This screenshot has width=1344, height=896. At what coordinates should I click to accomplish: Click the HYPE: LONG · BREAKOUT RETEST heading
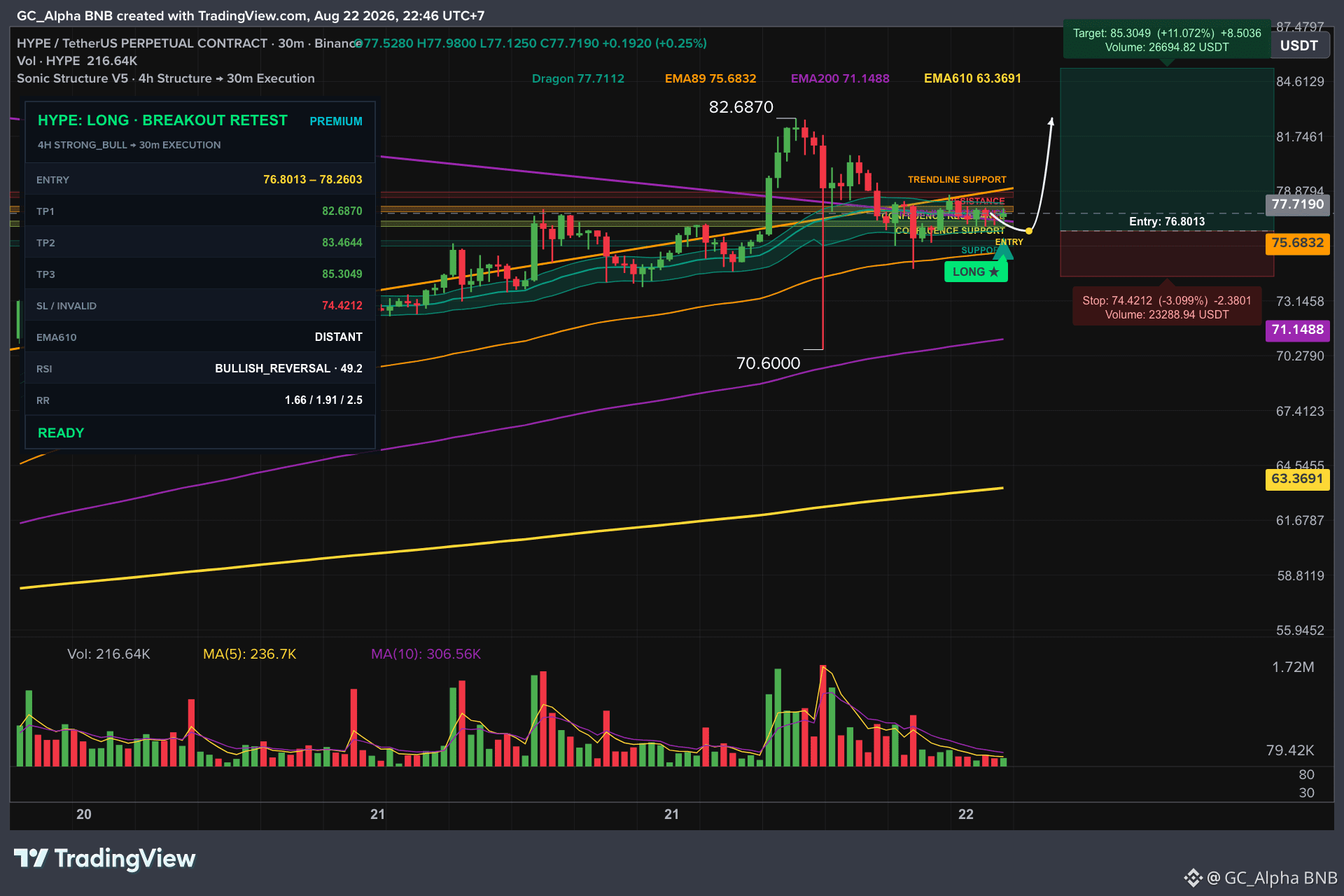(162, 120)
